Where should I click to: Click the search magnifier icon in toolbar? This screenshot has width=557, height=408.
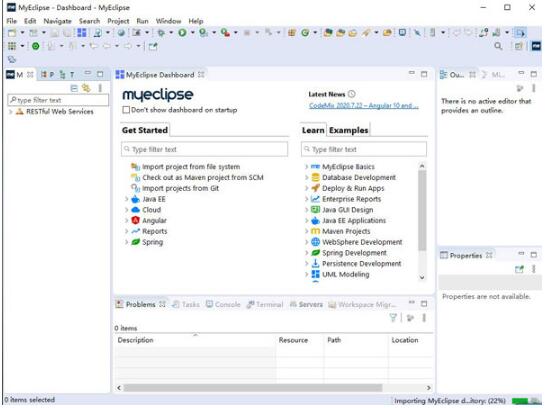(x=498, y=46)
